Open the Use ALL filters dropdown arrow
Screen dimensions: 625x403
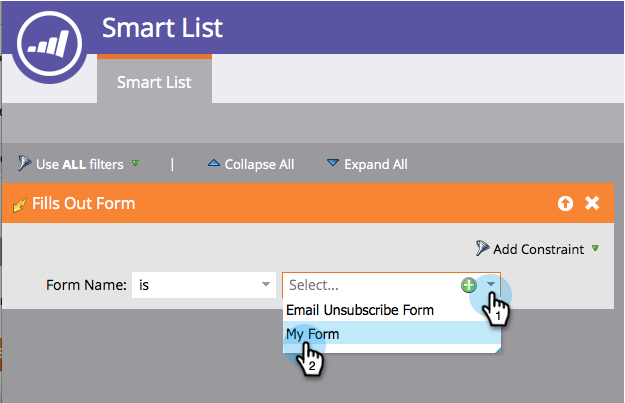[135, 164]
